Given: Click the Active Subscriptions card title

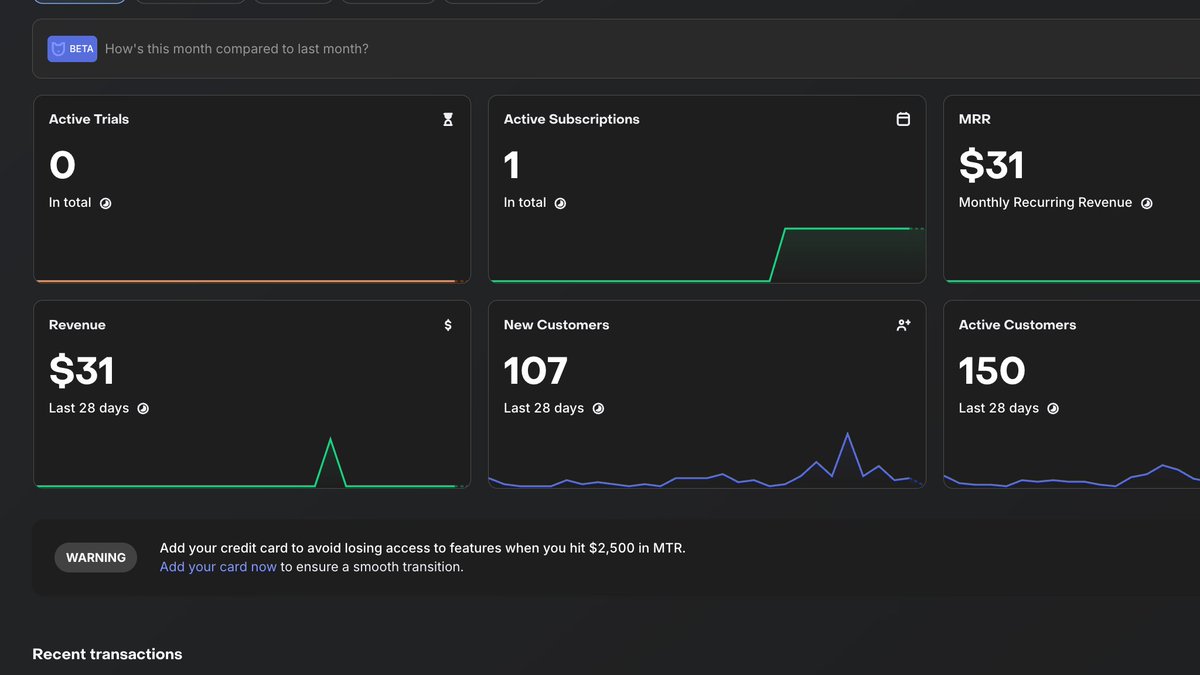Looking at the screenshot, I should (x=572, y=119).
